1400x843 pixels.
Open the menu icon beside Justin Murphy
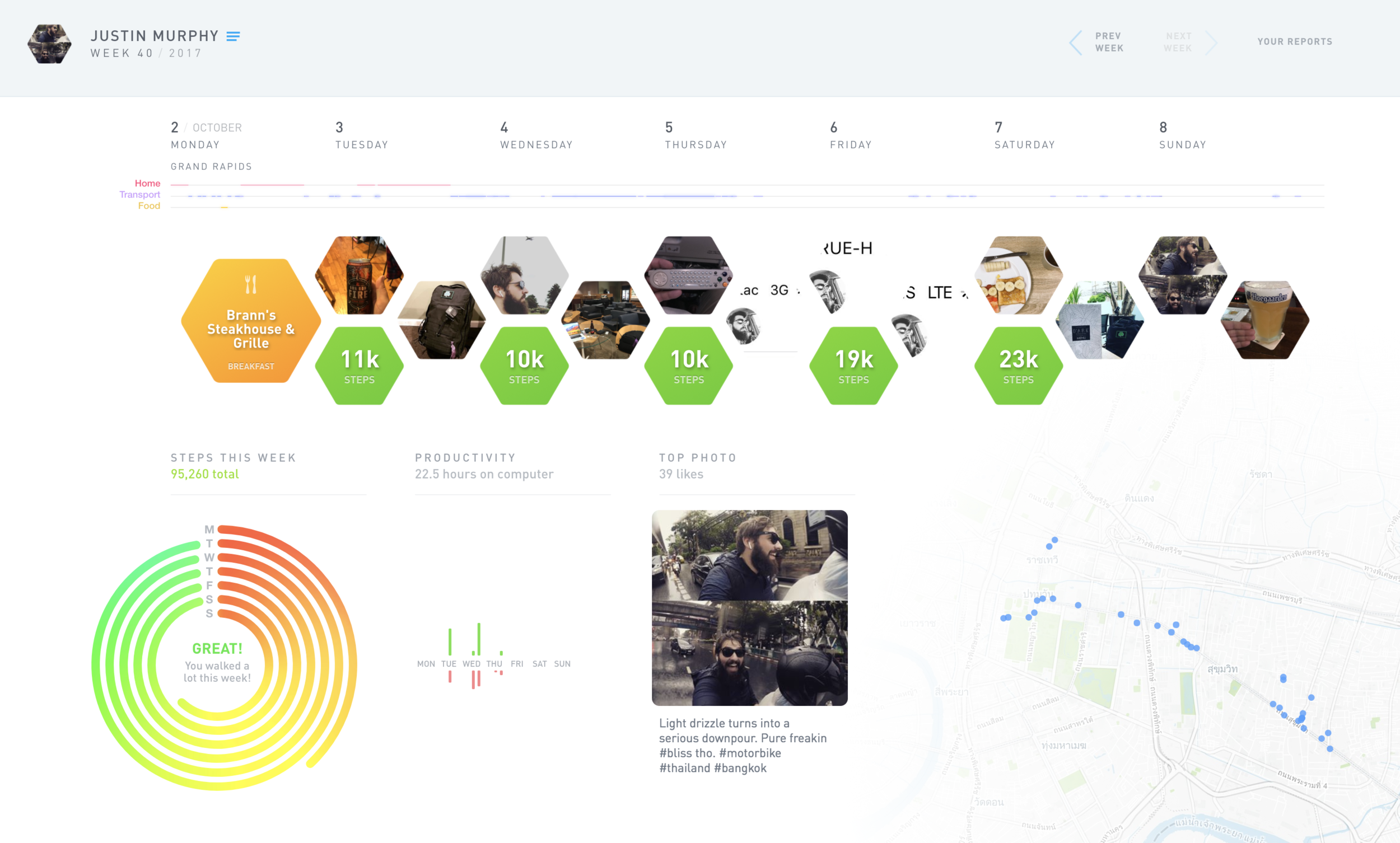pyautogui.click(x=233, y=36)
